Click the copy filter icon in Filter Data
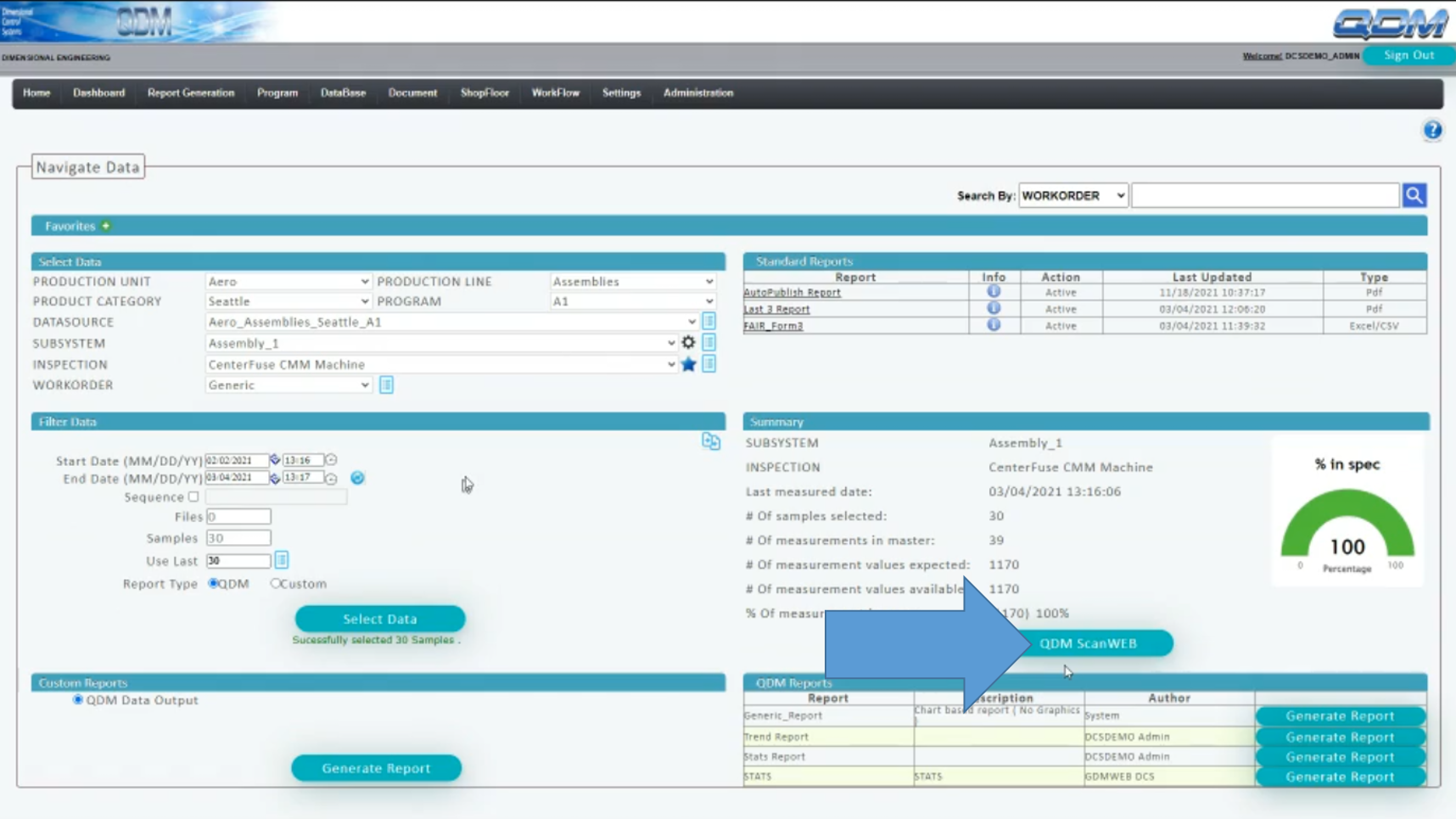The width and height of the screenshot is (1456, 819). coord(710,441)
